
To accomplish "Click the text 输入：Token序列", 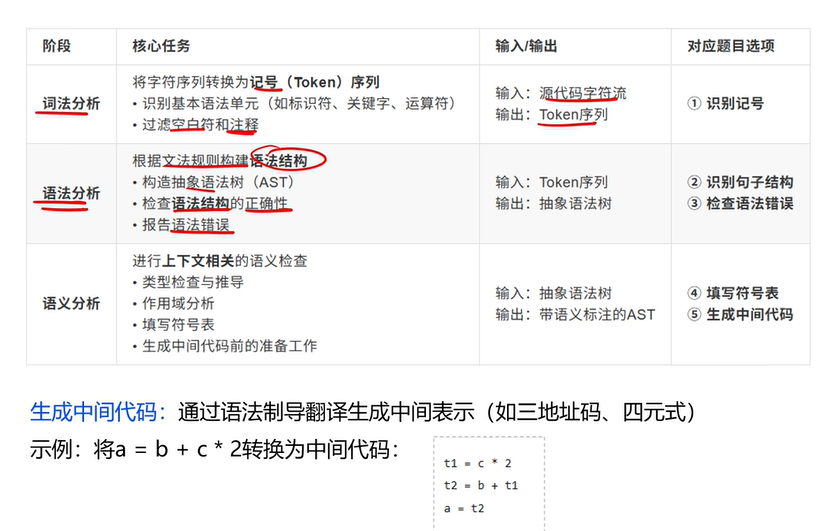I will pos(551,182).
